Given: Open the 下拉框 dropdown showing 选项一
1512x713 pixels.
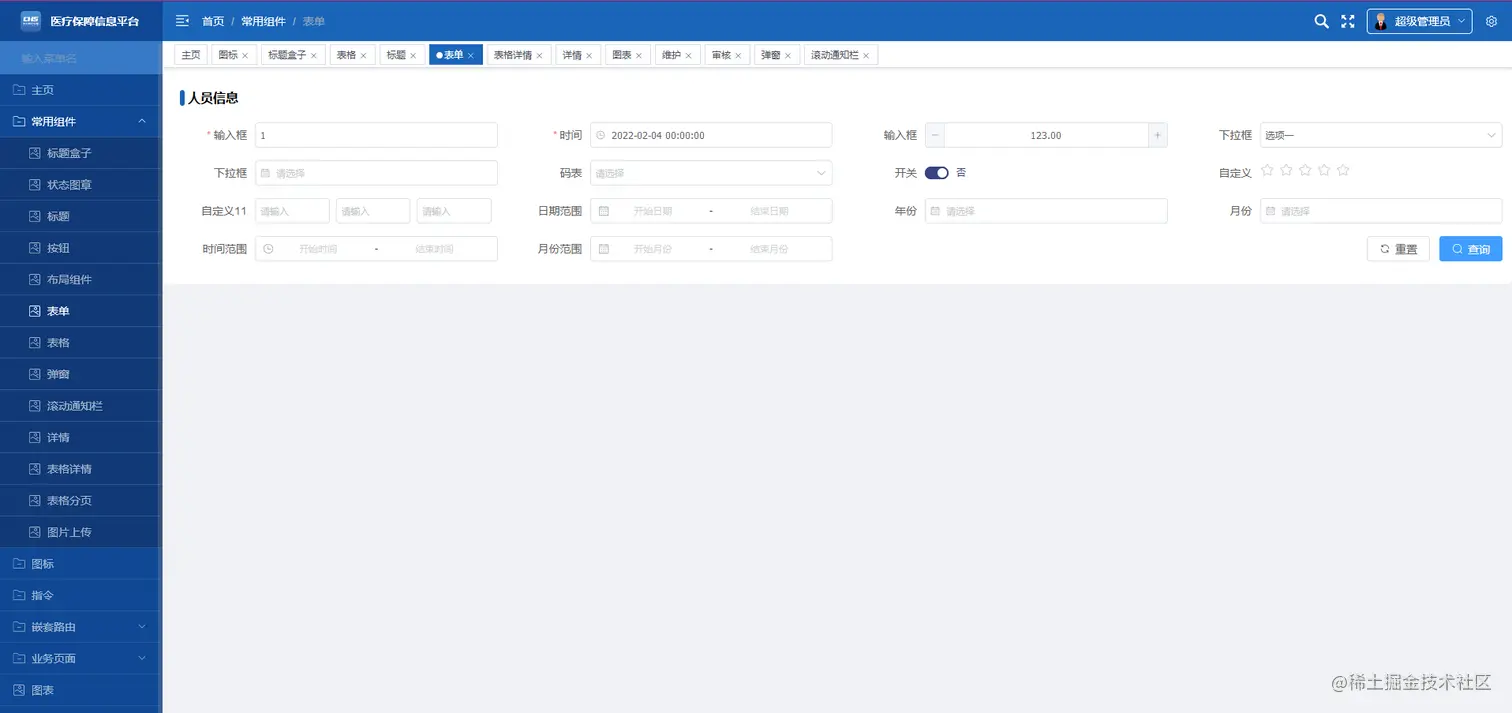Looking at the screenshot, I should 1380,135.
